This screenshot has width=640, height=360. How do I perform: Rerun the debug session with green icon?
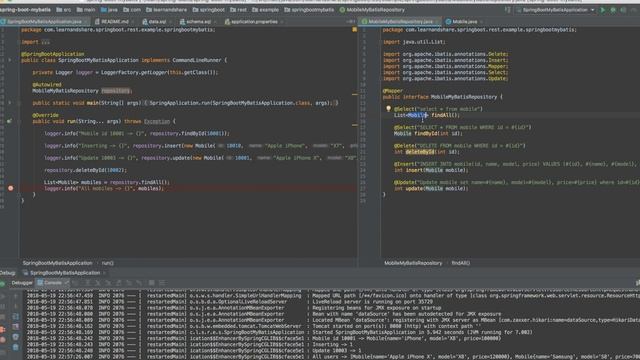pos(3,283)
